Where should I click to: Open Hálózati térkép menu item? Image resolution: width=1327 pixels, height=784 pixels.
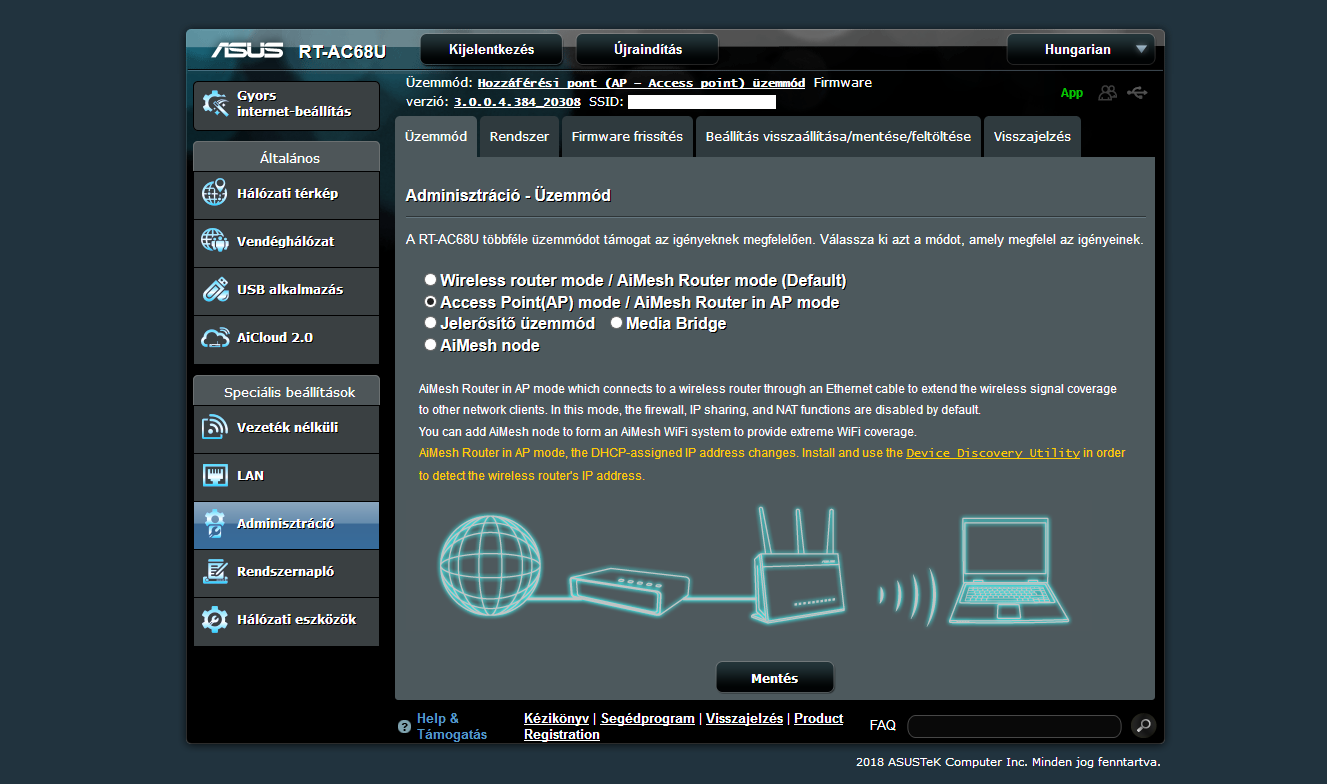tap(286, 194)
